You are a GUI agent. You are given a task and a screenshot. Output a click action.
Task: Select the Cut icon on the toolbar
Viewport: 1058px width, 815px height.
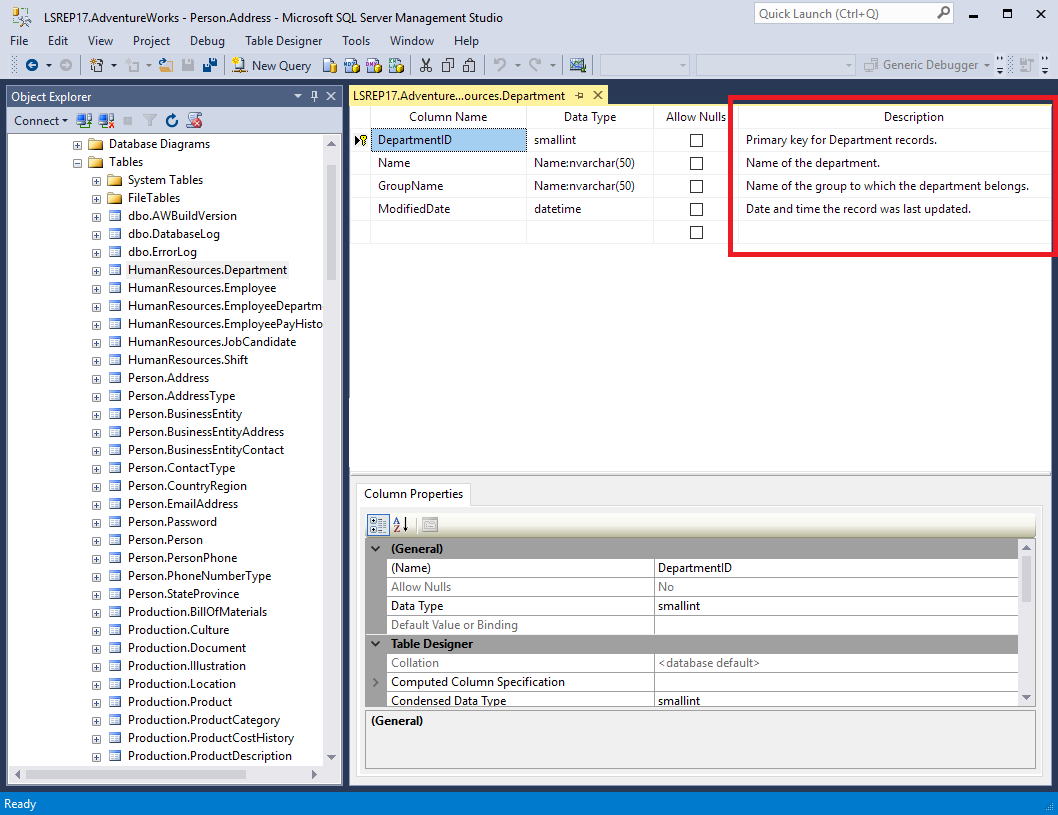424,64
